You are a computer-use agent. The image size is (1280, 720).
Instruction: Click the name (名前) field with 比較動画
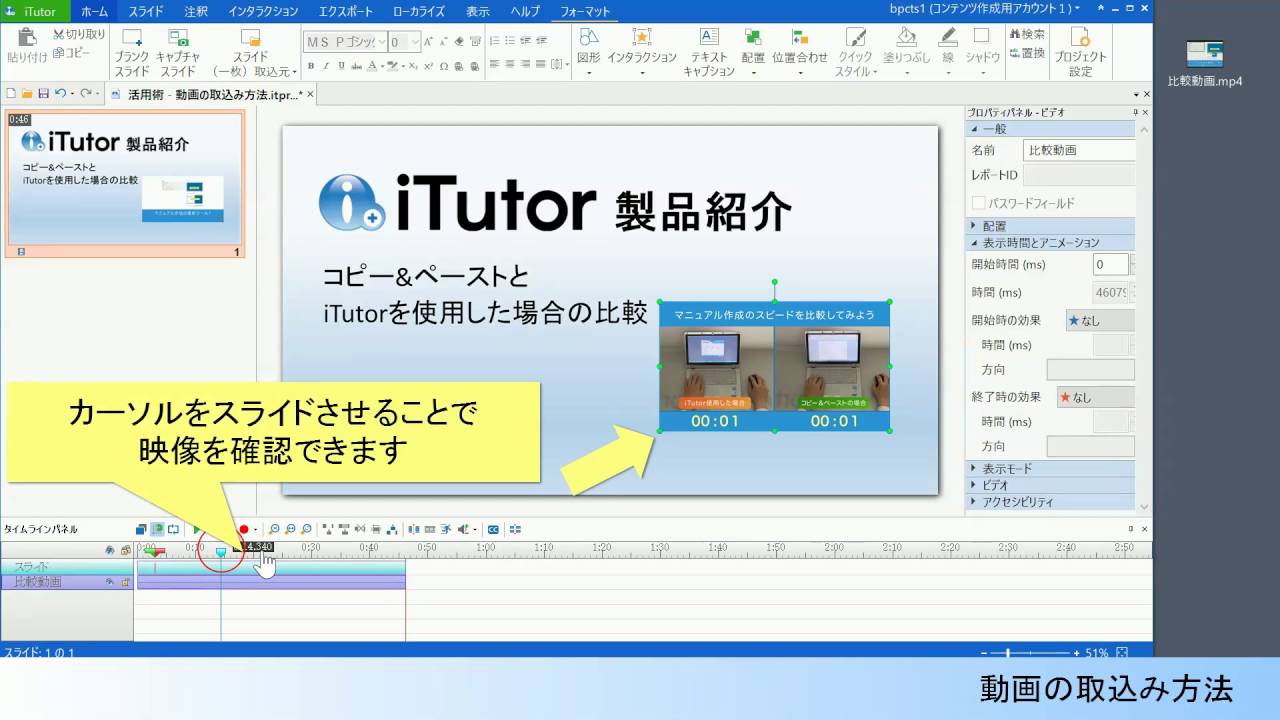1080,150
